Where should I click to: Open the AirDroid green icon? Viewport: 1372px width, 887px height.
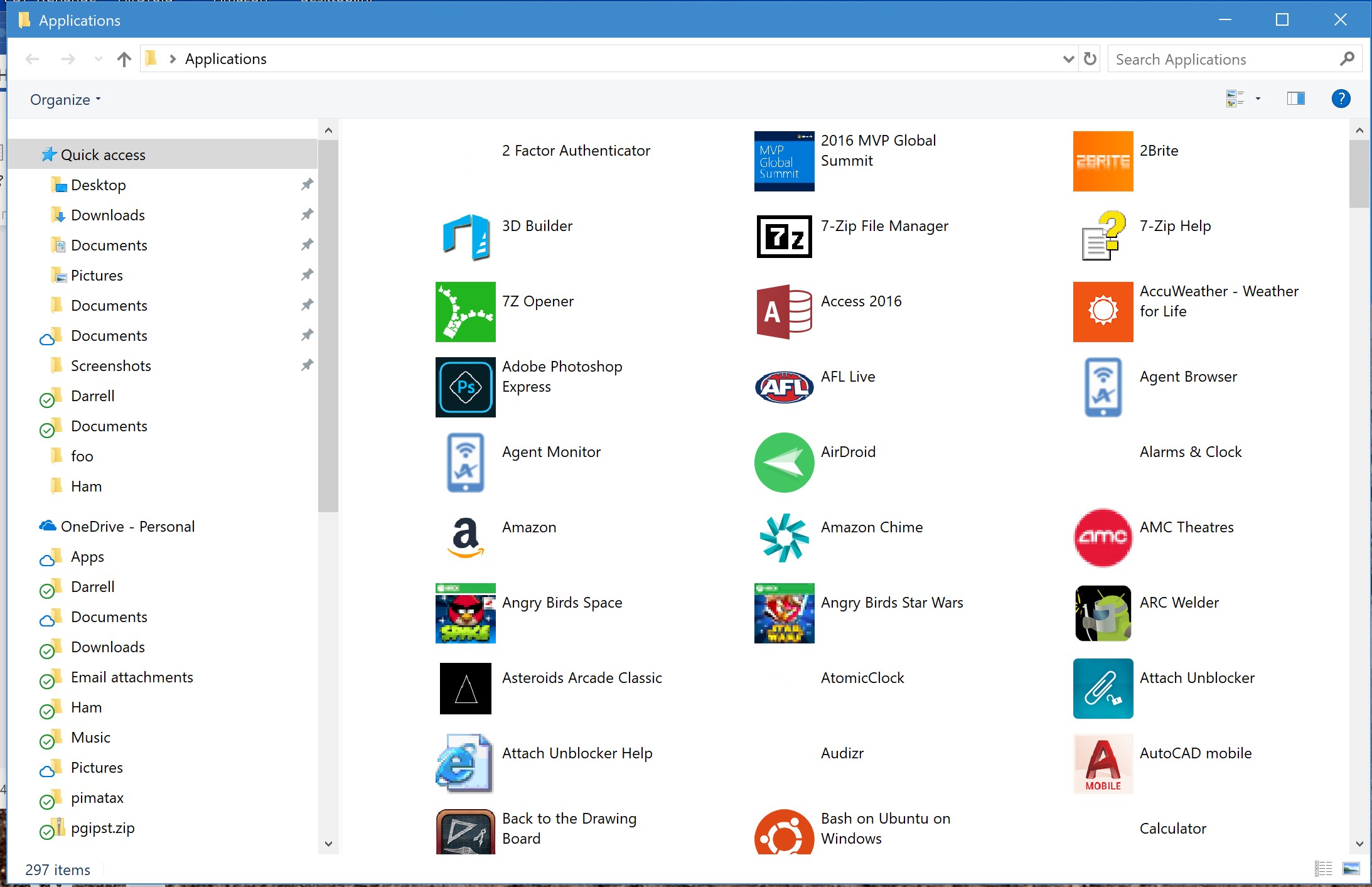click(x=785, y=463)
